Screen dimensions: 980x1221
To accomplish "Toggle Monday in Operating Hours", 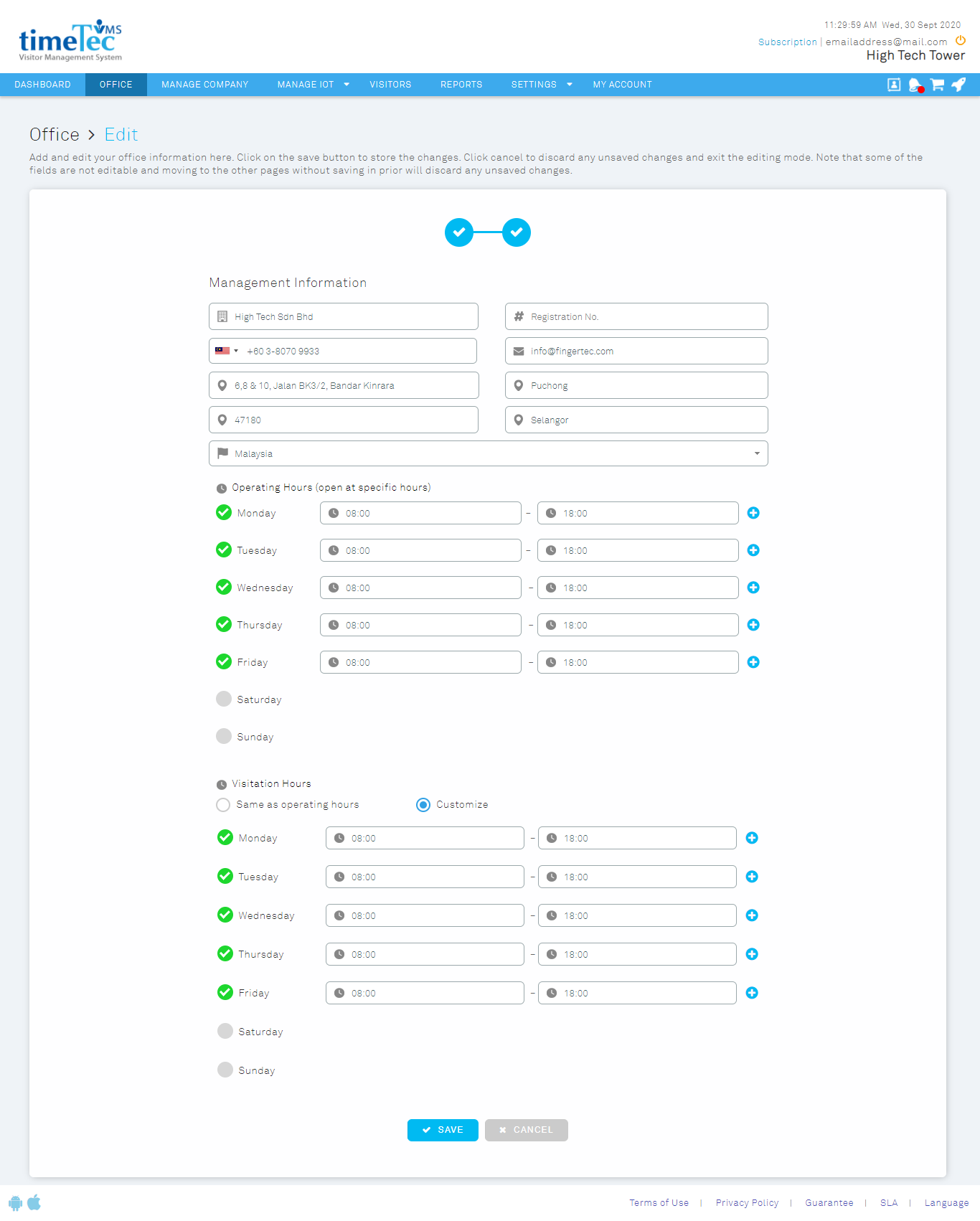I will (224, 512).
